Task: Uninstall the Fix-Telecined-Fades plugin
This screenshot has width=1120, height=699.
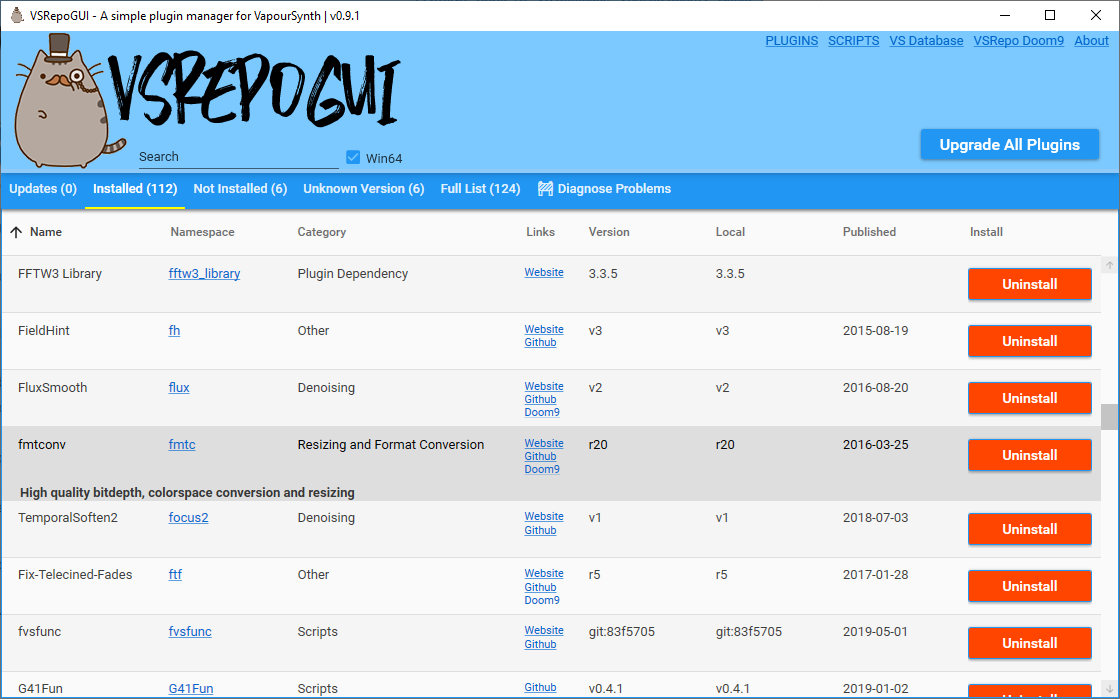Action: point(1029,586)
